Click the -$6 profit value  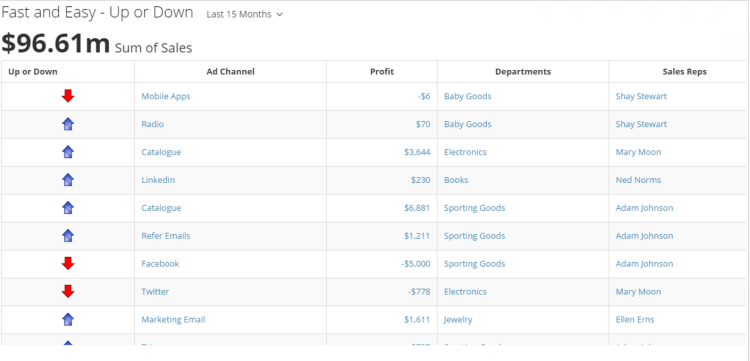click(x=424, y=96)
